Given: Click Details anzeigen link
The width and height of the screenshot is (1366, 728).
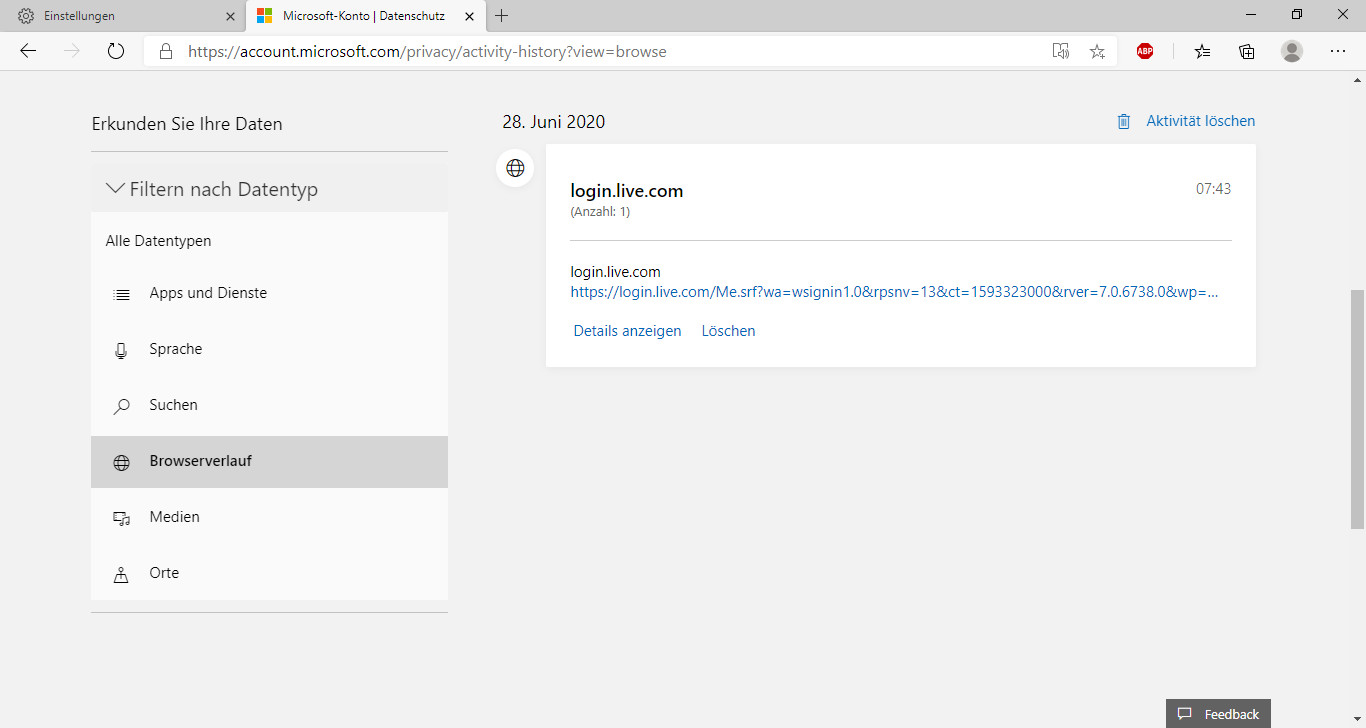Looking at the screenshot, I should pos(628,331).
